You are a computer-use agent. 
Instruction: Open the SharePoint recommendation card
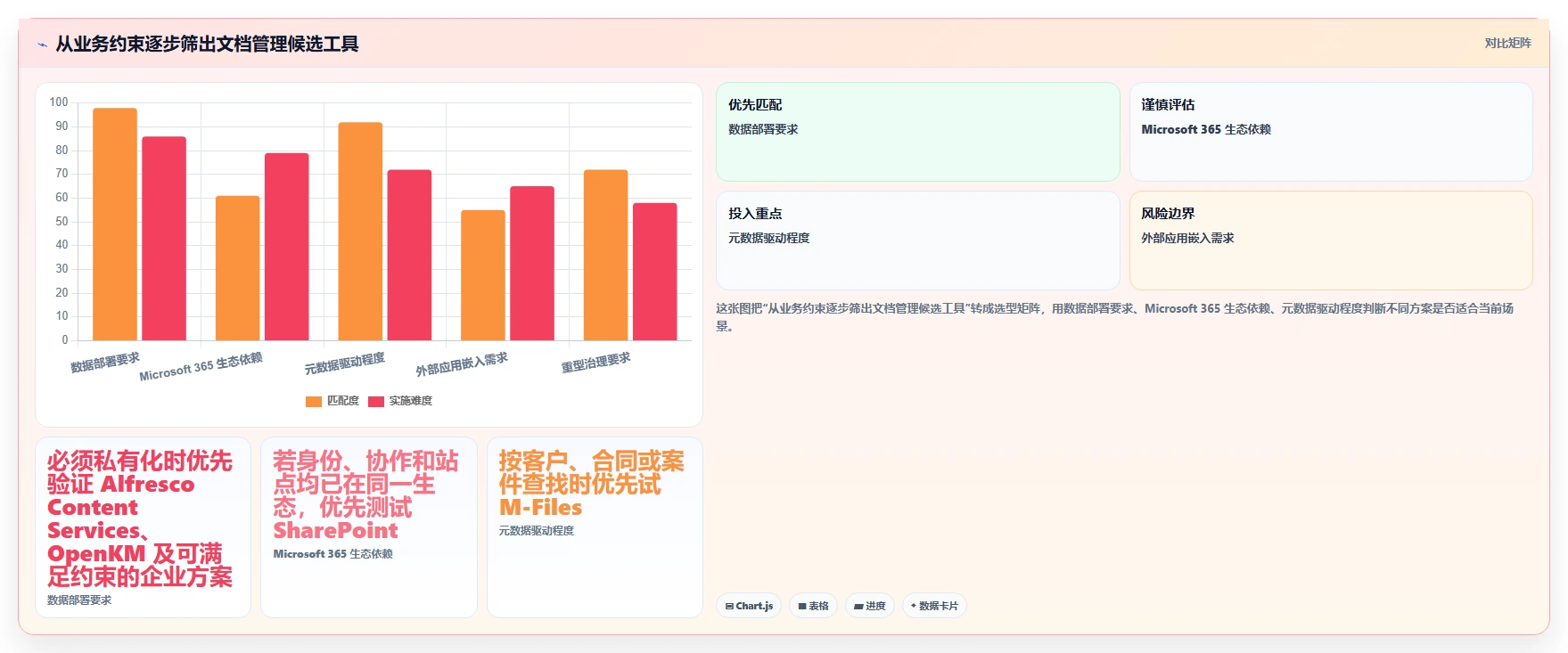[x=369, y=526]
